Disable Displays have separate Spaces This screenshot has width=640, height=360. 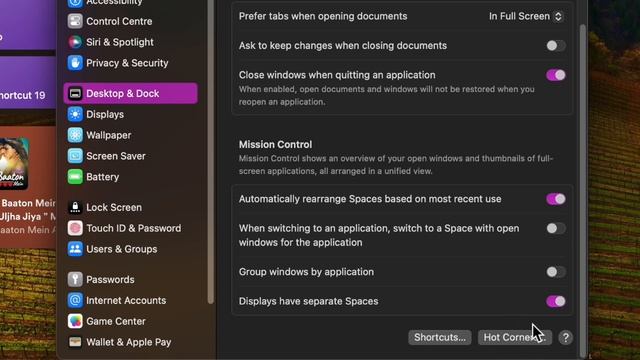[556, 301]
